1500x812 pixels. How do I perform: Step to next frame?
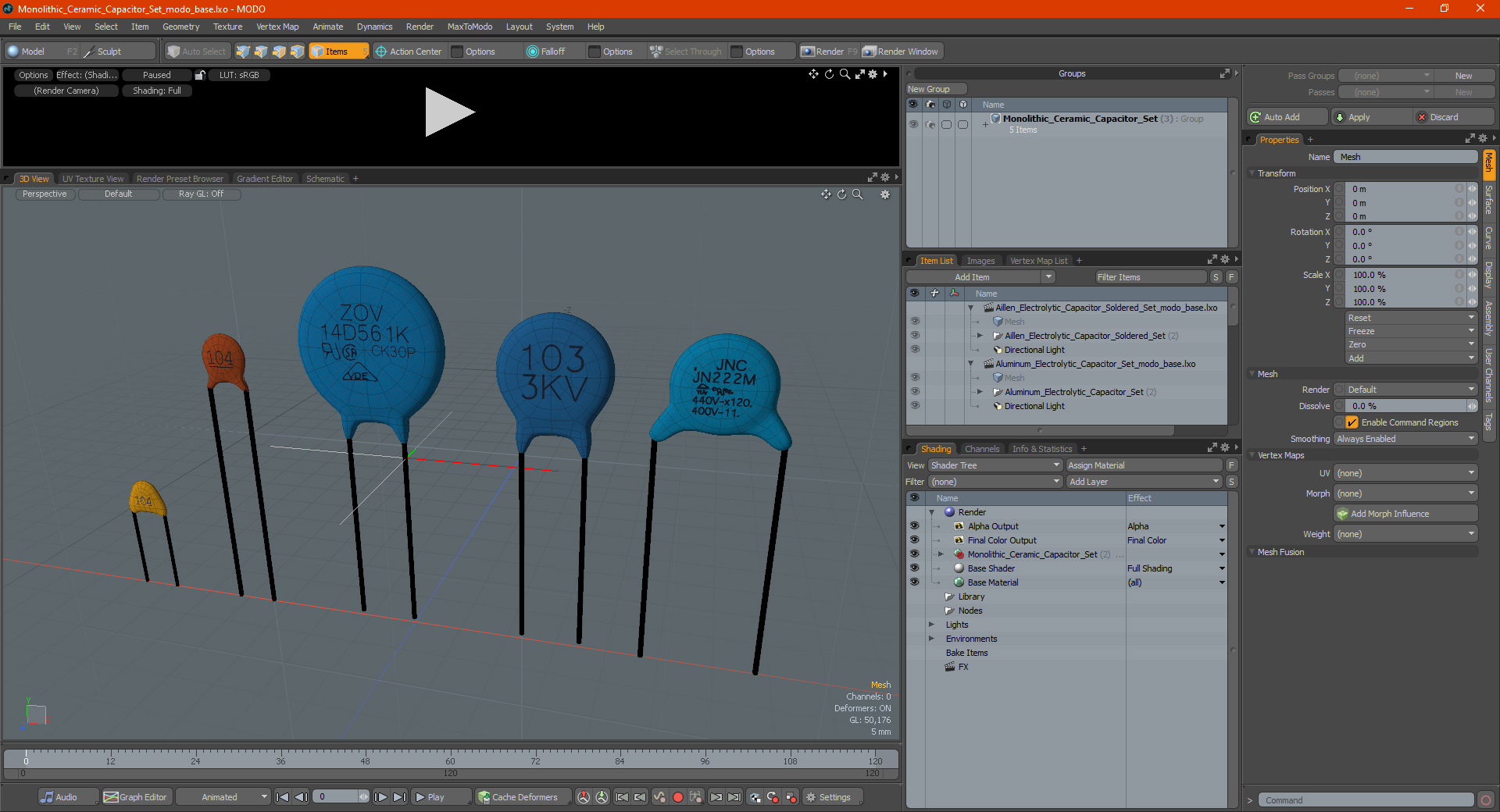[380, 797]
